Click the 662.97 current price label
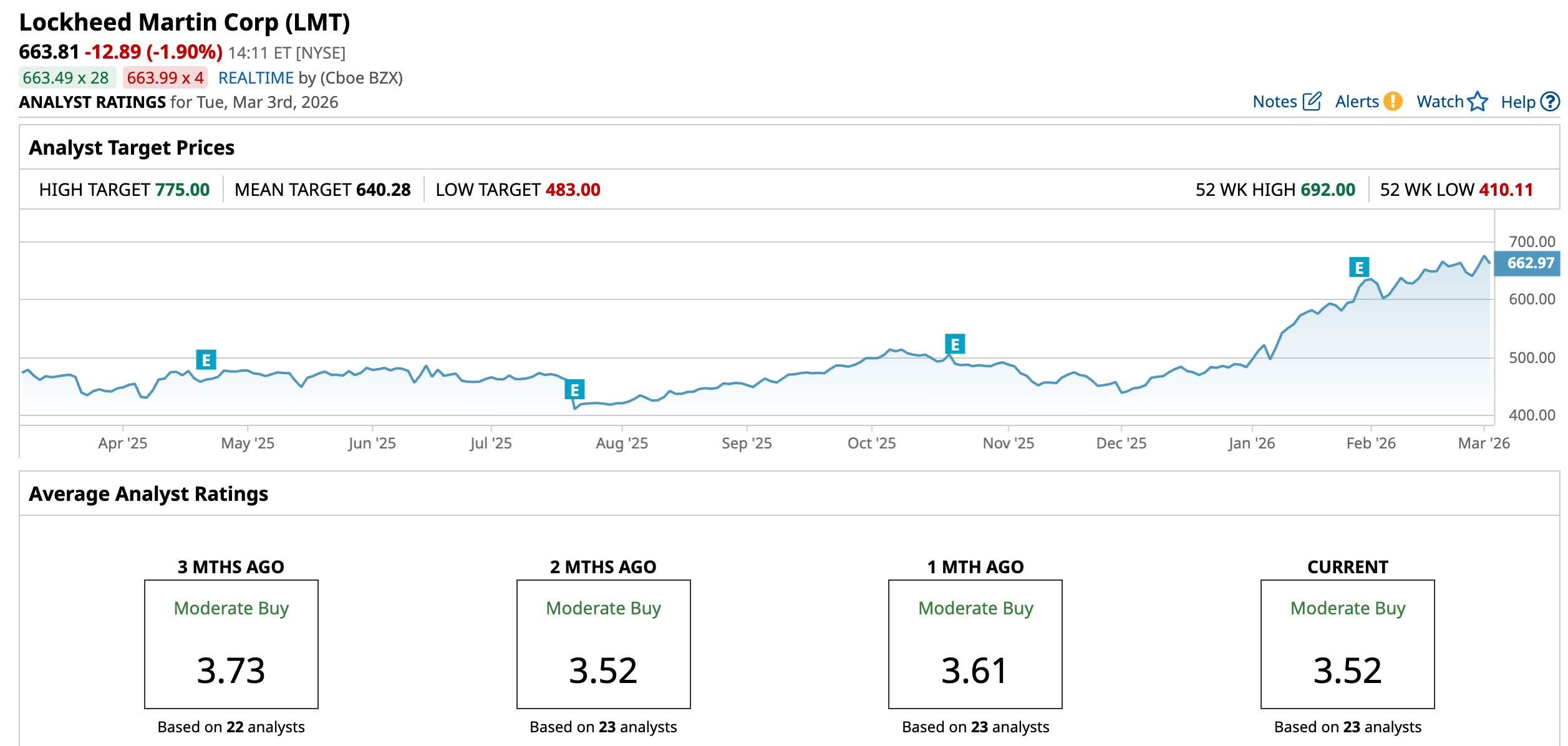Screen dimensions: 1568x746 [x=1530, y=263]
